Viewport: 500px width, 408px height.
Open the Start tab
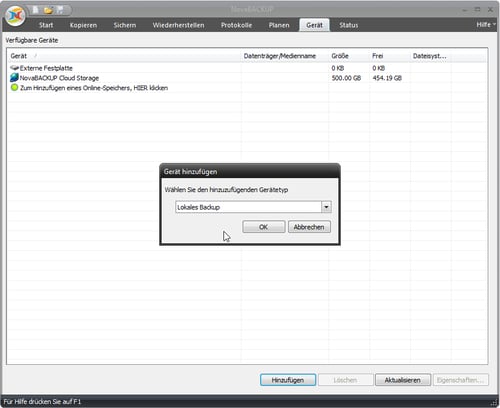46,25
